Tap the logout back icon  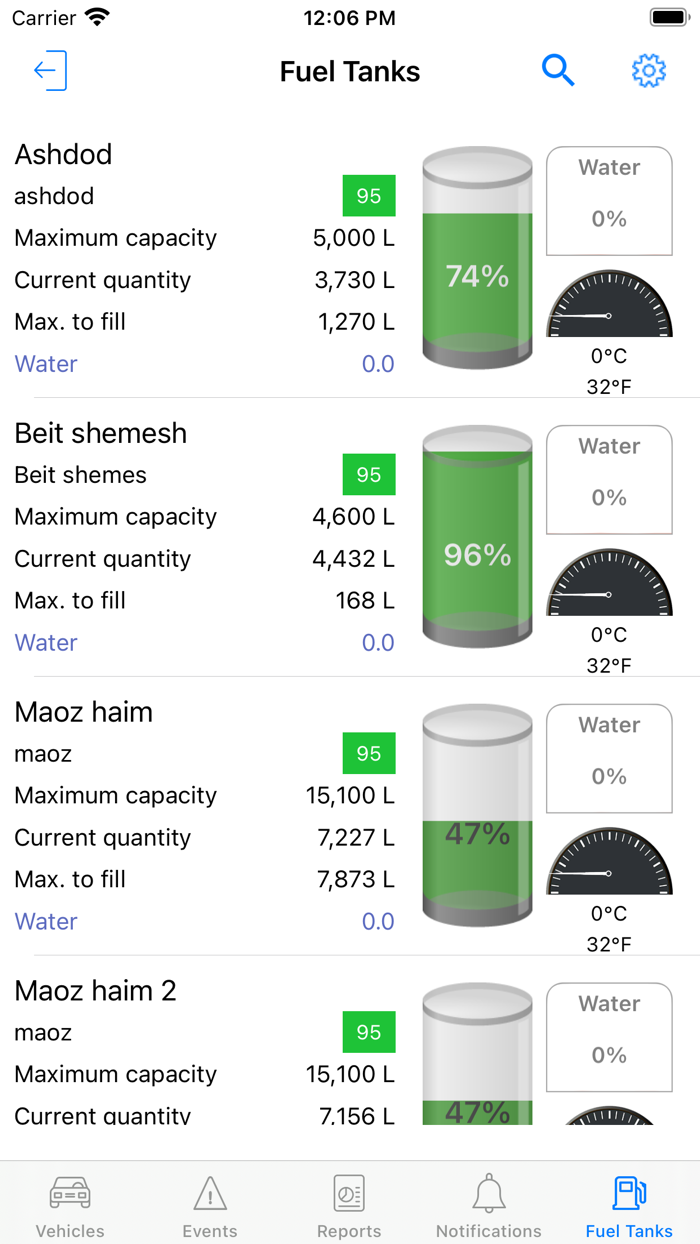50,71
